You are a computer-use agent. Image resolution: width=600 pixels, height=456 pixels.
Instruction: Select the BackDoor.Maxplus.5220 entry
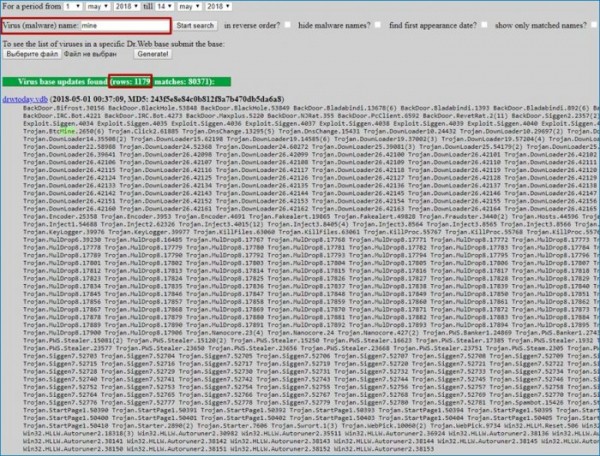pos(225,116)
